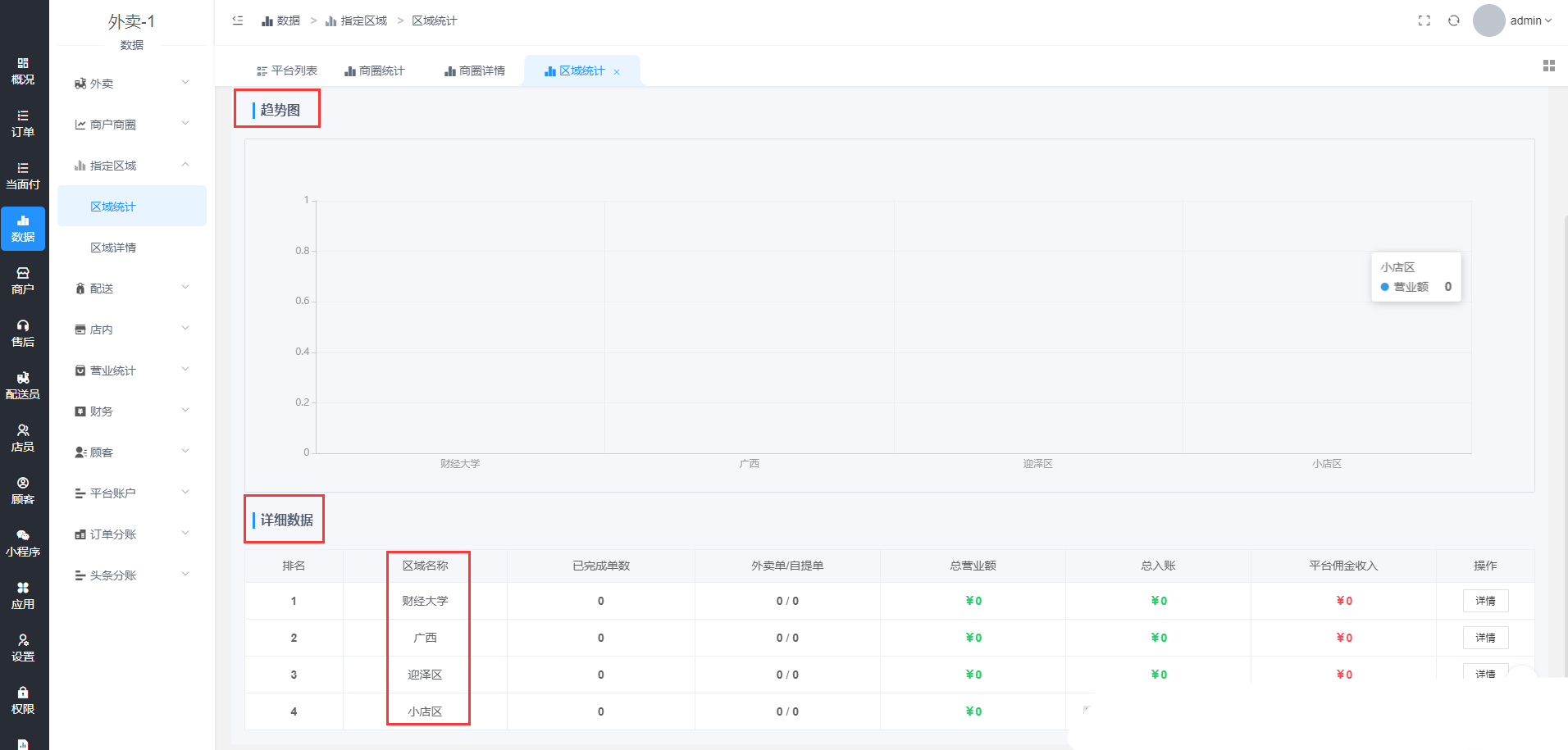This screenshot has height=750, width=1568.
Task: Select the 售后 after-sales headset icon
Action: click(x=23, y=334)
